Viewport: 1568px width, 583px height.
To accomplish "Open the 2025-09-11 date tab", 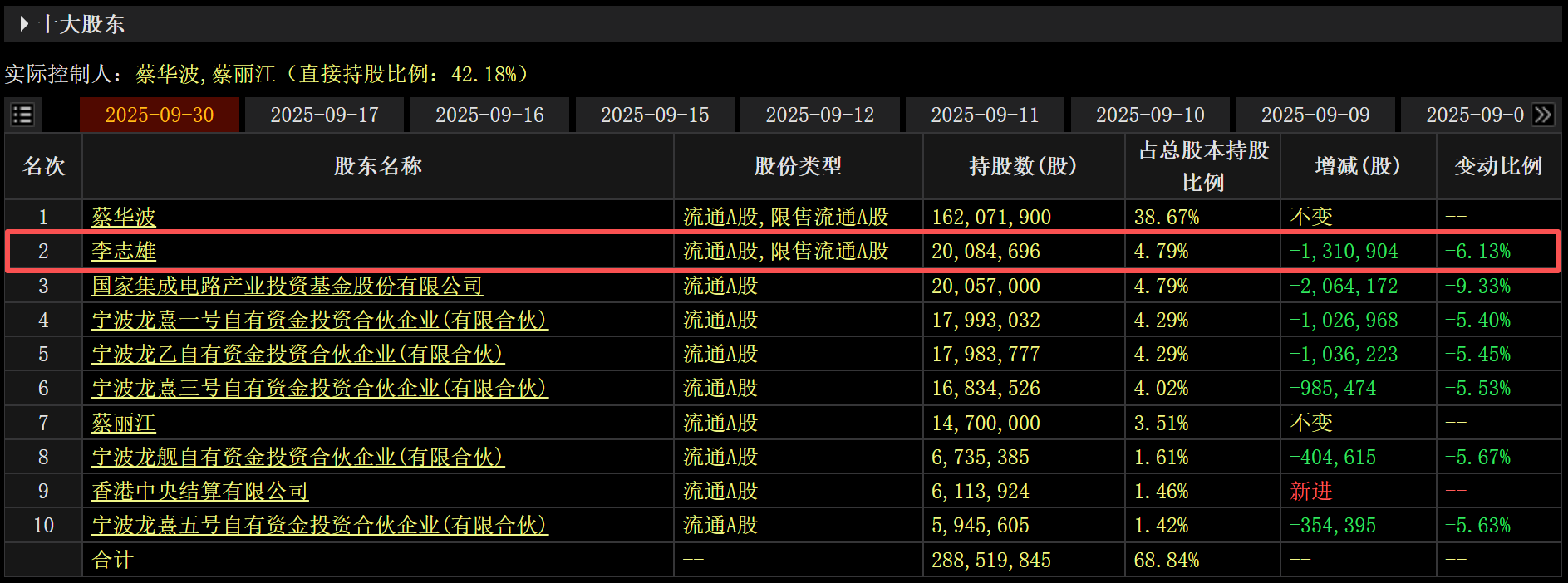I will pos(985,115).
